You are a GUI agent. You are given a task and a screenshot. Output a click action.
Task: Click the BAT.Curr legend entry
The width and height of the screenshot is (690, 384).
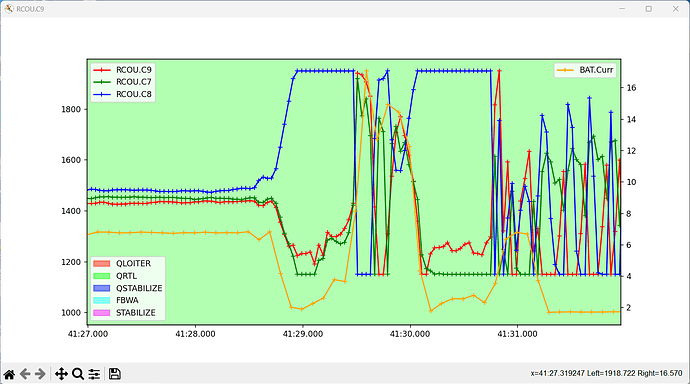pos(585,70)
